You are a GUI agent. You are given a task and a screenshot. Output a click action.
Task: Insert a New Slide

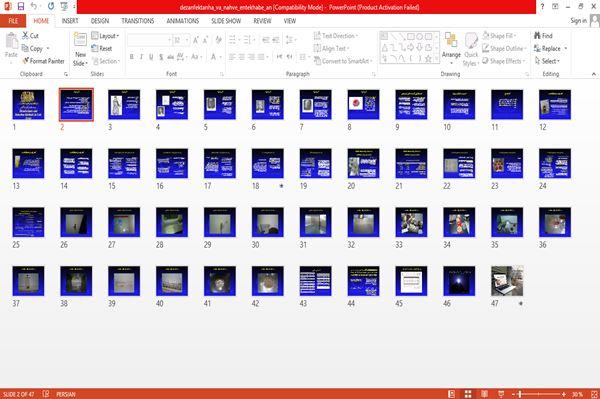coord(80,50)
